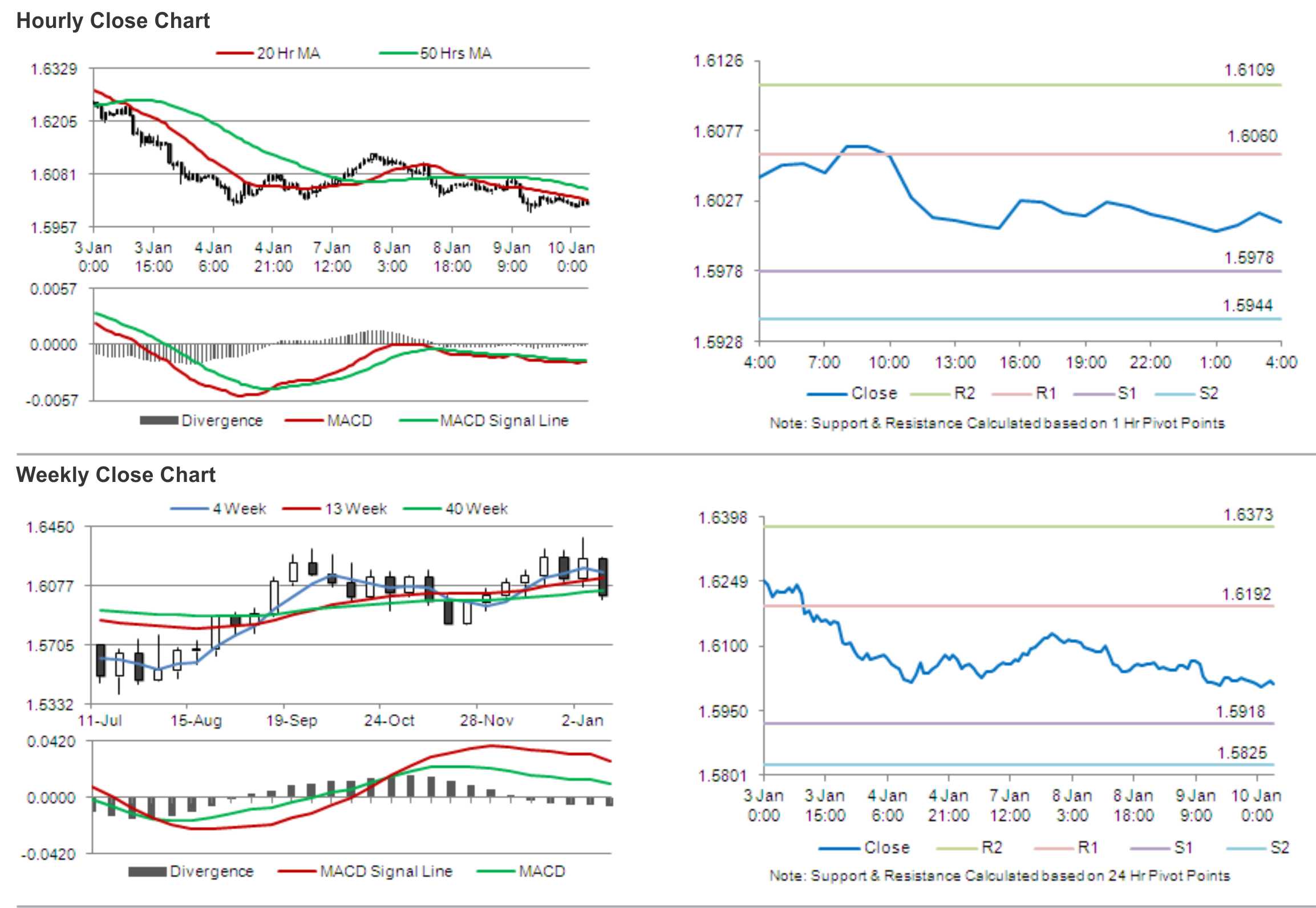
Task: Select 'MACD Signal Line' legend with red line
Action: point(365,871)
